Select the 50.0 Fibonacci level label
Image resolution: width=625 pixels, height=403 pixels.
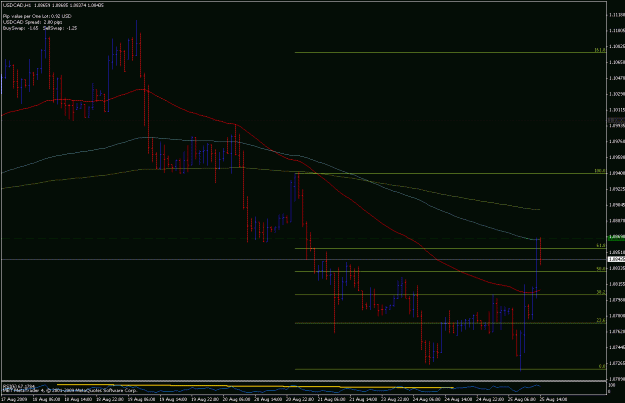point(601,269)
